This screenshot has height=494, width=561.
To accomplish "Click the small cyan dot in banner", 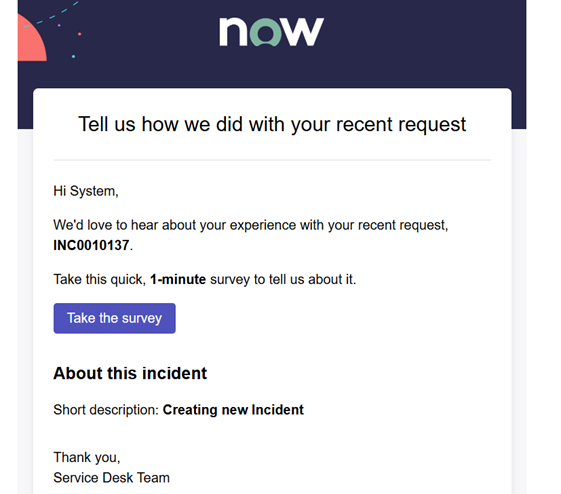I will pyautogui.click(x=73, y=57).
